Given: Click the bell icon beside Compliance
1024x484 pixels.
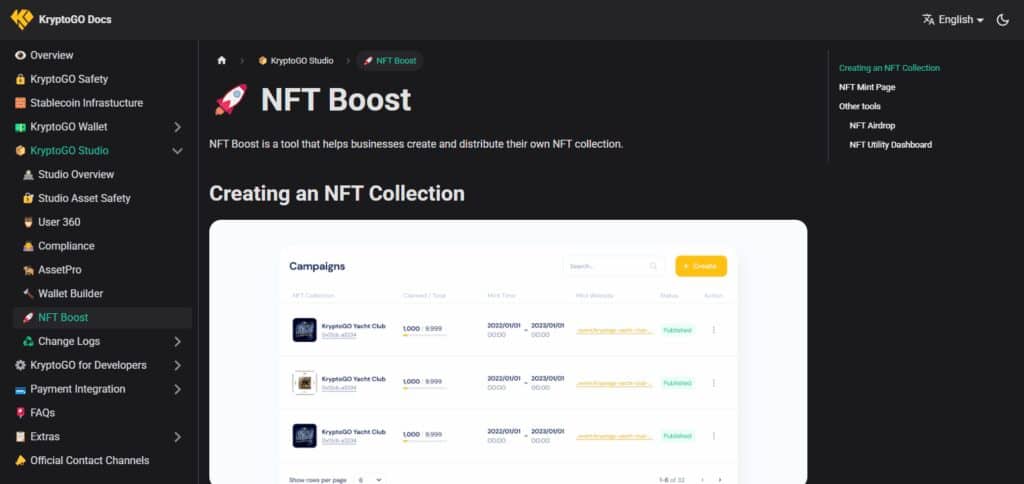Looking at the screenshot, I should [x=28, y=246].
